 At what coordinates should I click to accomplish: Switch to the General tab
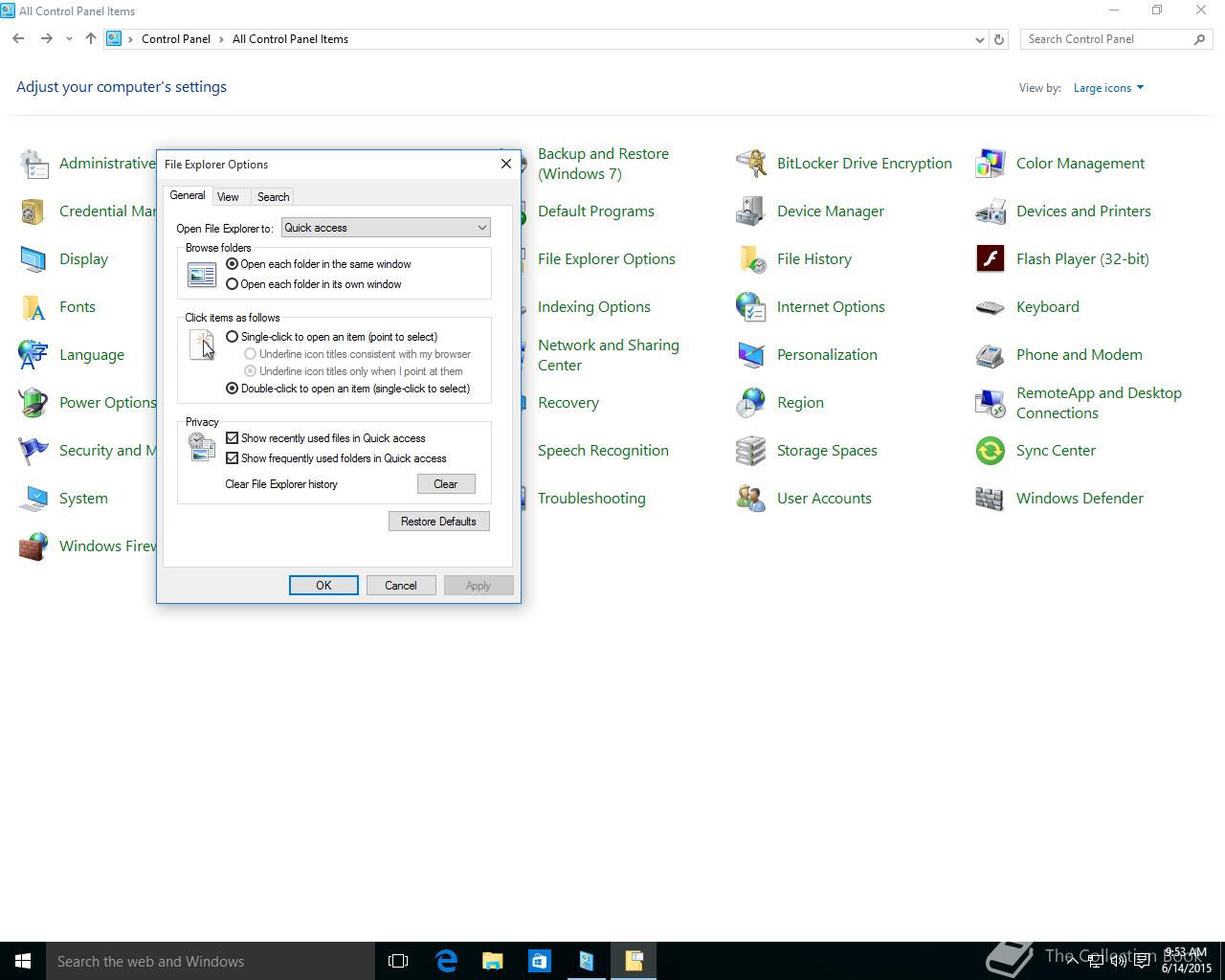pos(188,195)
